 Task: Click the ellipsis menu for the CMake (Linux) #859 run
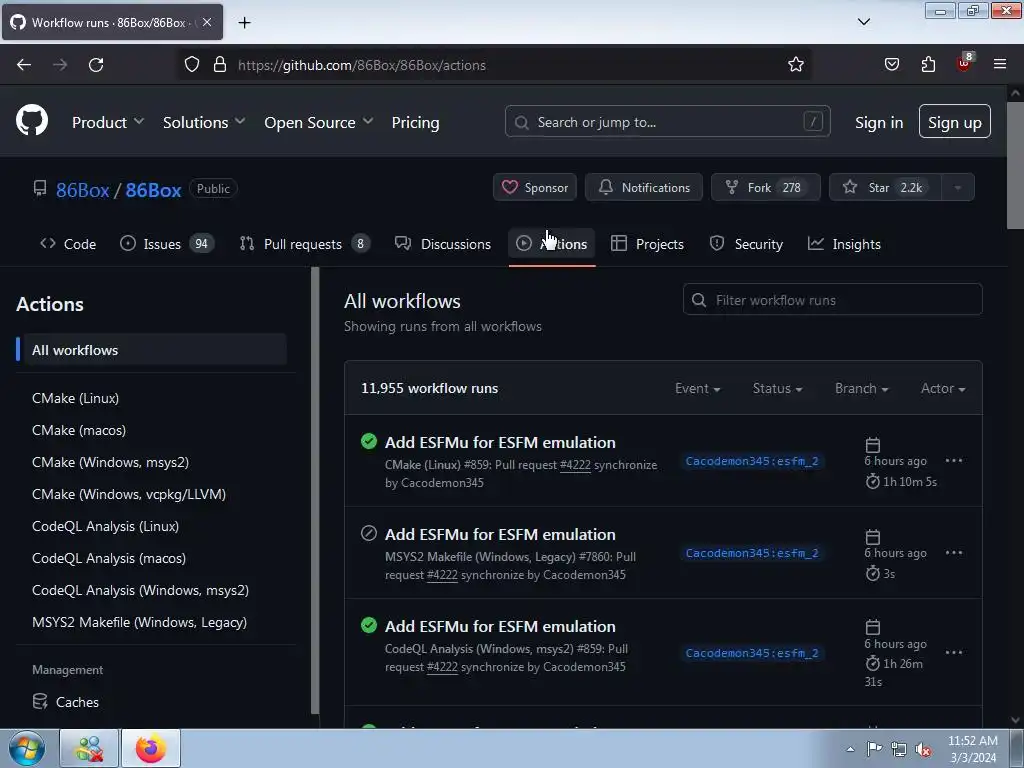(953, 460)
